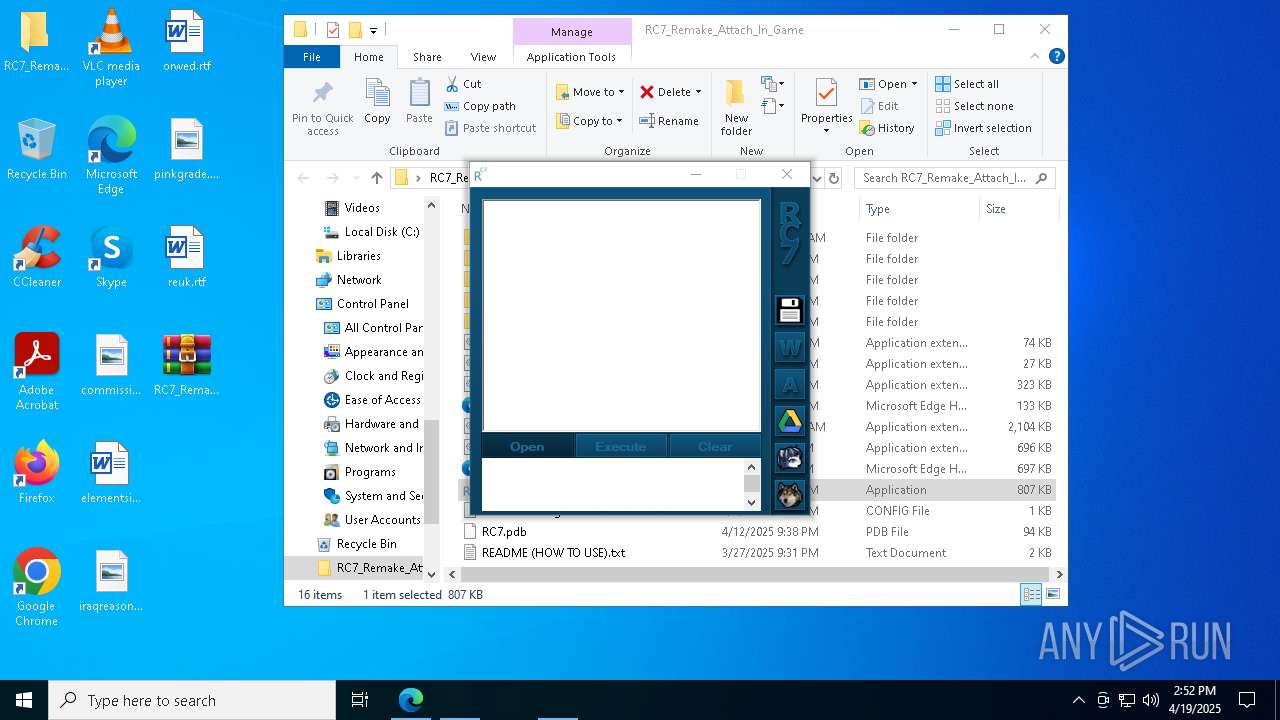Switch to large icons view in Explorer
This screenshot has height=720, width=1280.
click(1052, 594)
